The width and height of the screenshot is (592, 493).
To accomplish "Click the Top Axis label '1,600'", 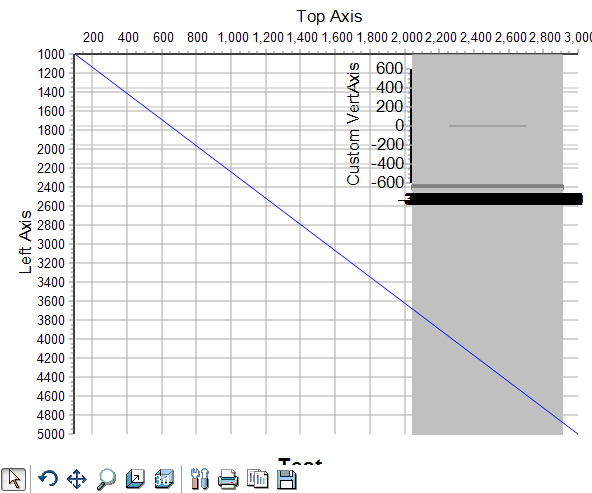I will [337, 37].
